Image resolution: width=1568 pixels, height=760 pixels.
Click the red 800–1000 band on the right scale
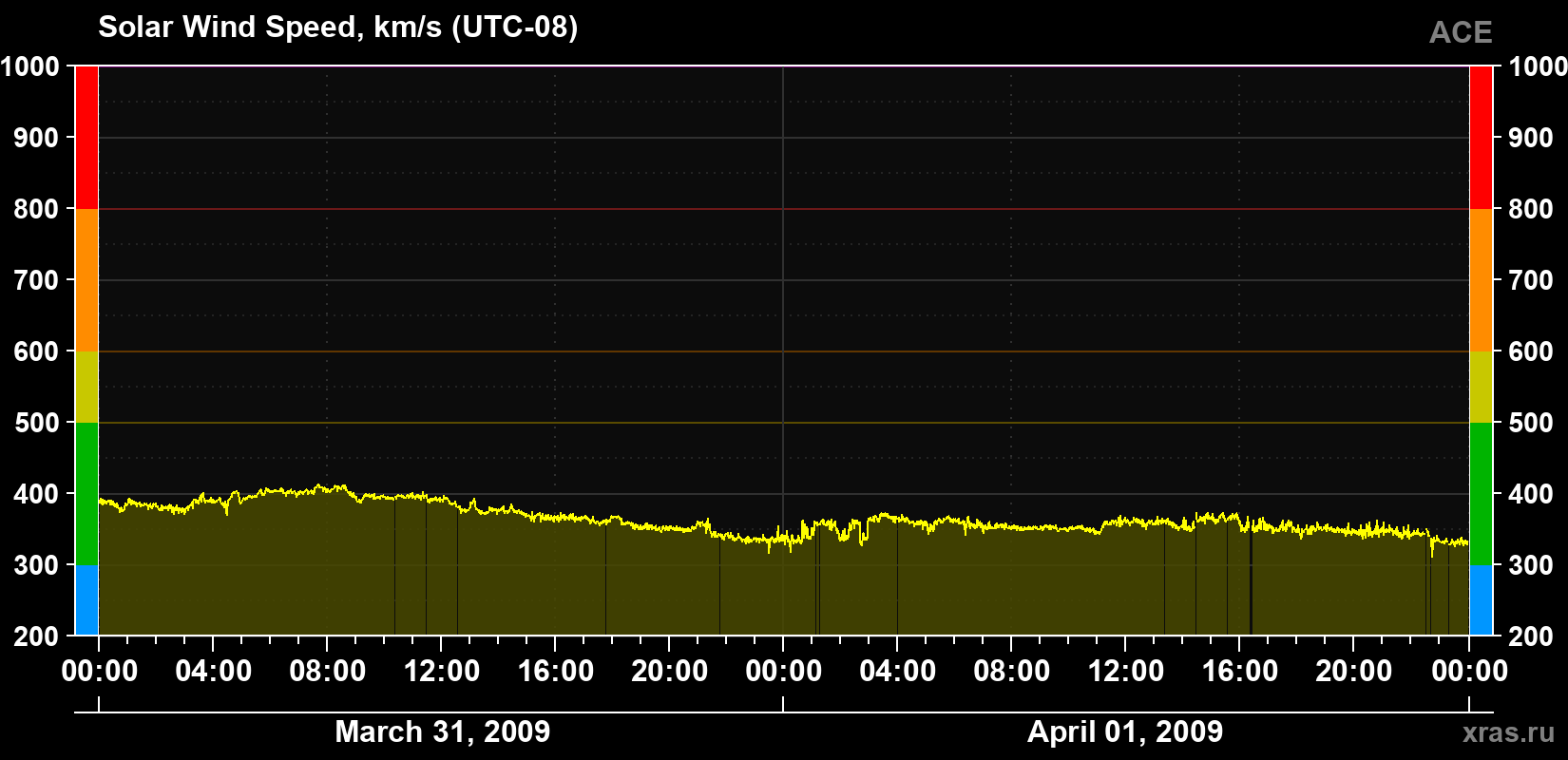[1482, 138]
